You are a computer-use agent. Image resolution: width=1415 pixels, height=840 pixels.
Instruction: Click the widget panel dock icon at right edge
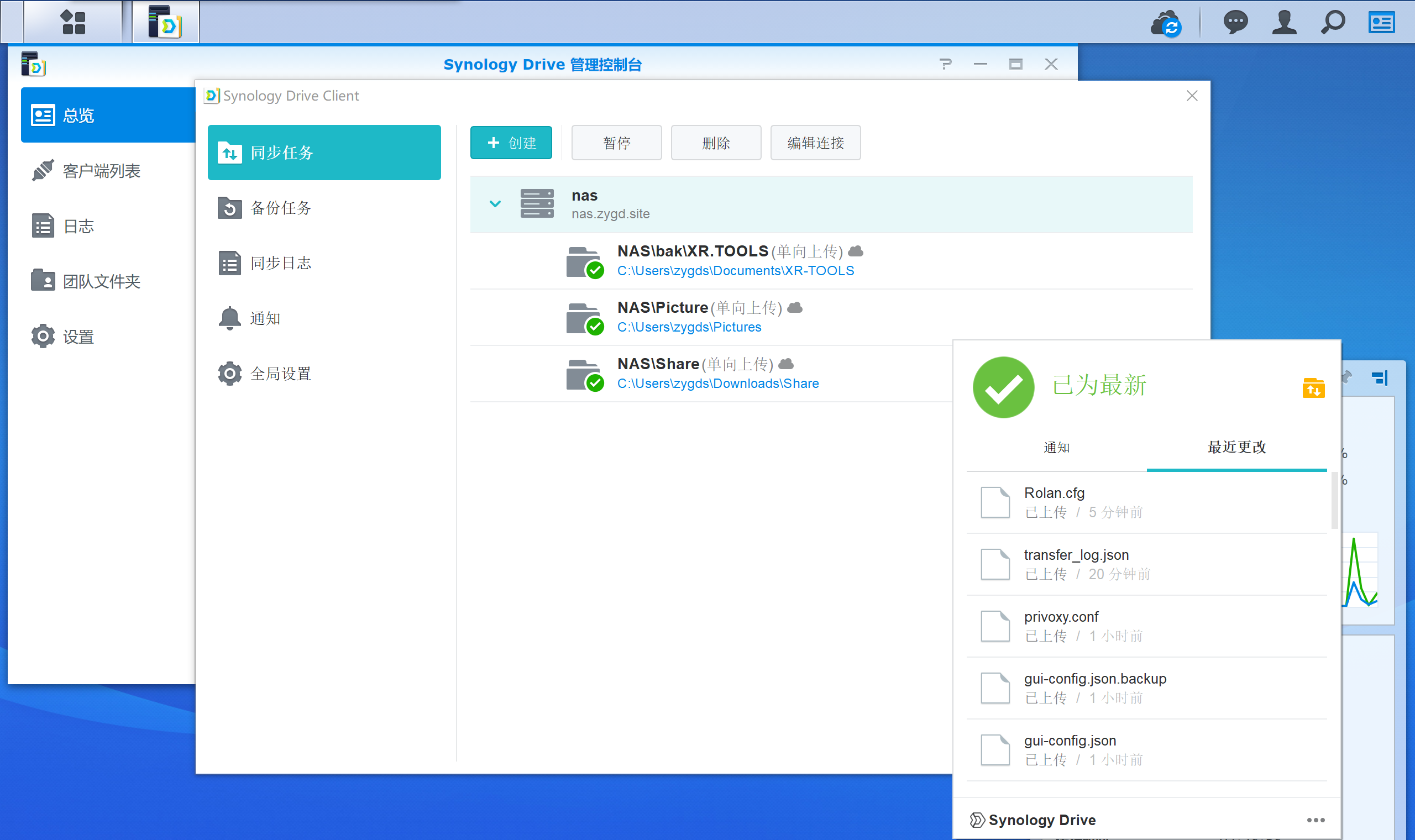(1379, 377)
